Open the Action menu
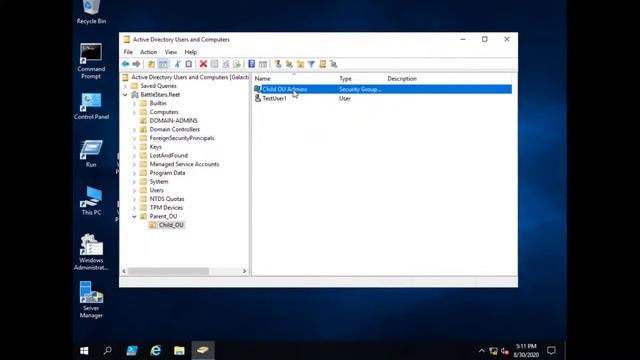The width and height of the screenshot is (640, 360). pos(149,52)
